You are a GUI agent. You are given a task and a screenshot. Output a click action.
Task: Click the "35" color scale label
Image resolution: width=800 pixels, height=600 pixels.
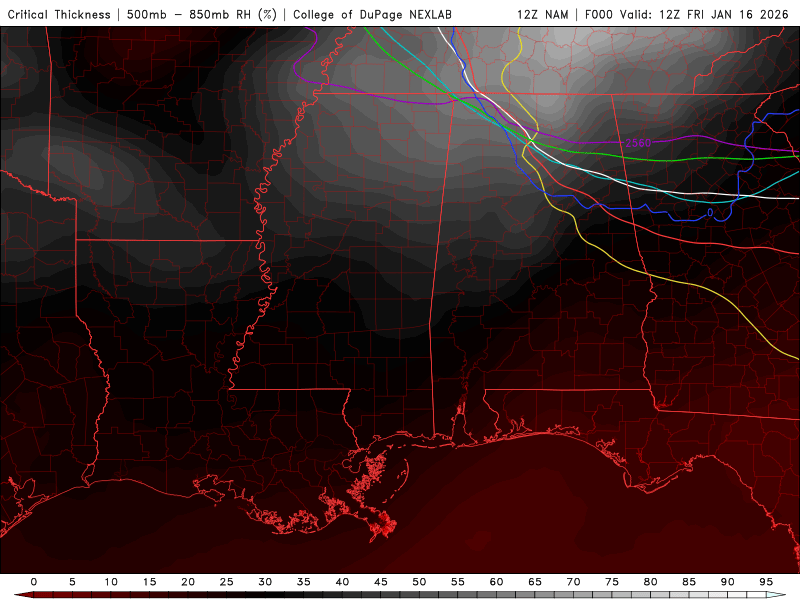click(x=304, y=582)
